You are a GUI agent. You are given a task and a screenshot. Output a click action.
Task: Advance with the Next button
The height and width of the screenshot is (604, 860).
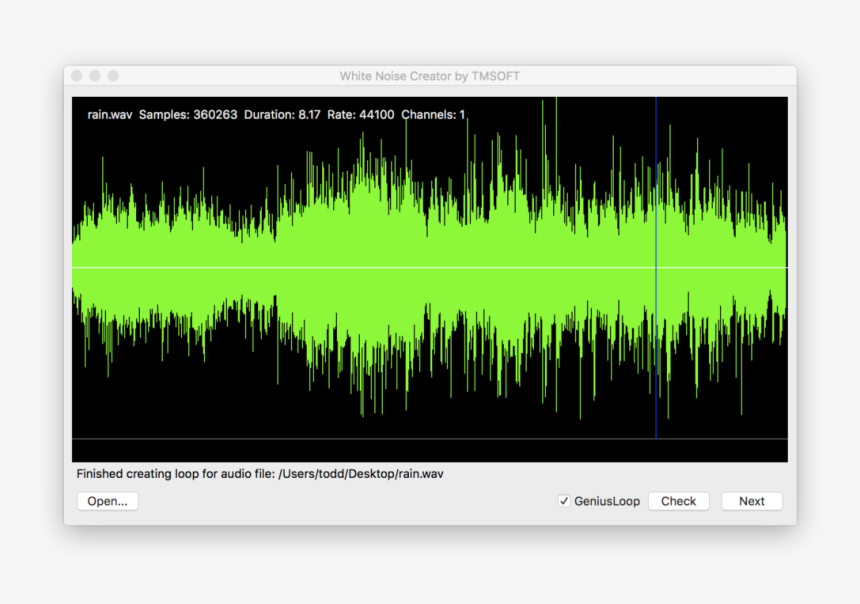(x=751, y=501)
